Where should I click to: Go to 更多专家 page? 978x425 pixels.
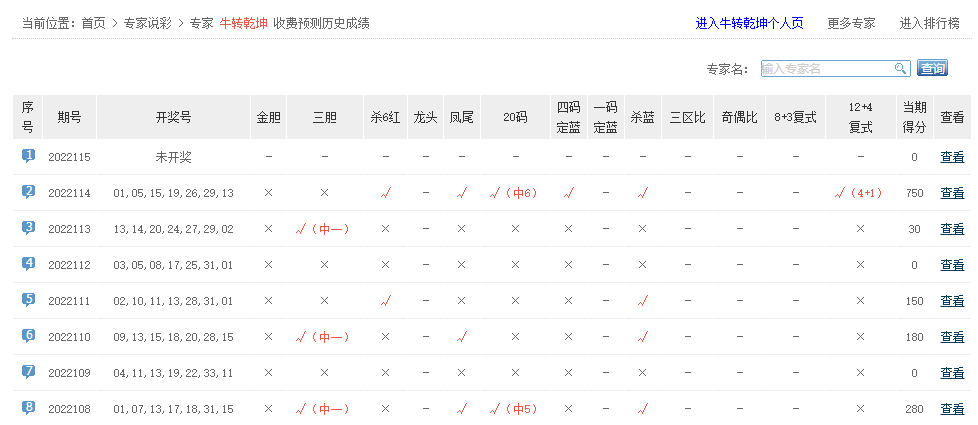(851, 23)
